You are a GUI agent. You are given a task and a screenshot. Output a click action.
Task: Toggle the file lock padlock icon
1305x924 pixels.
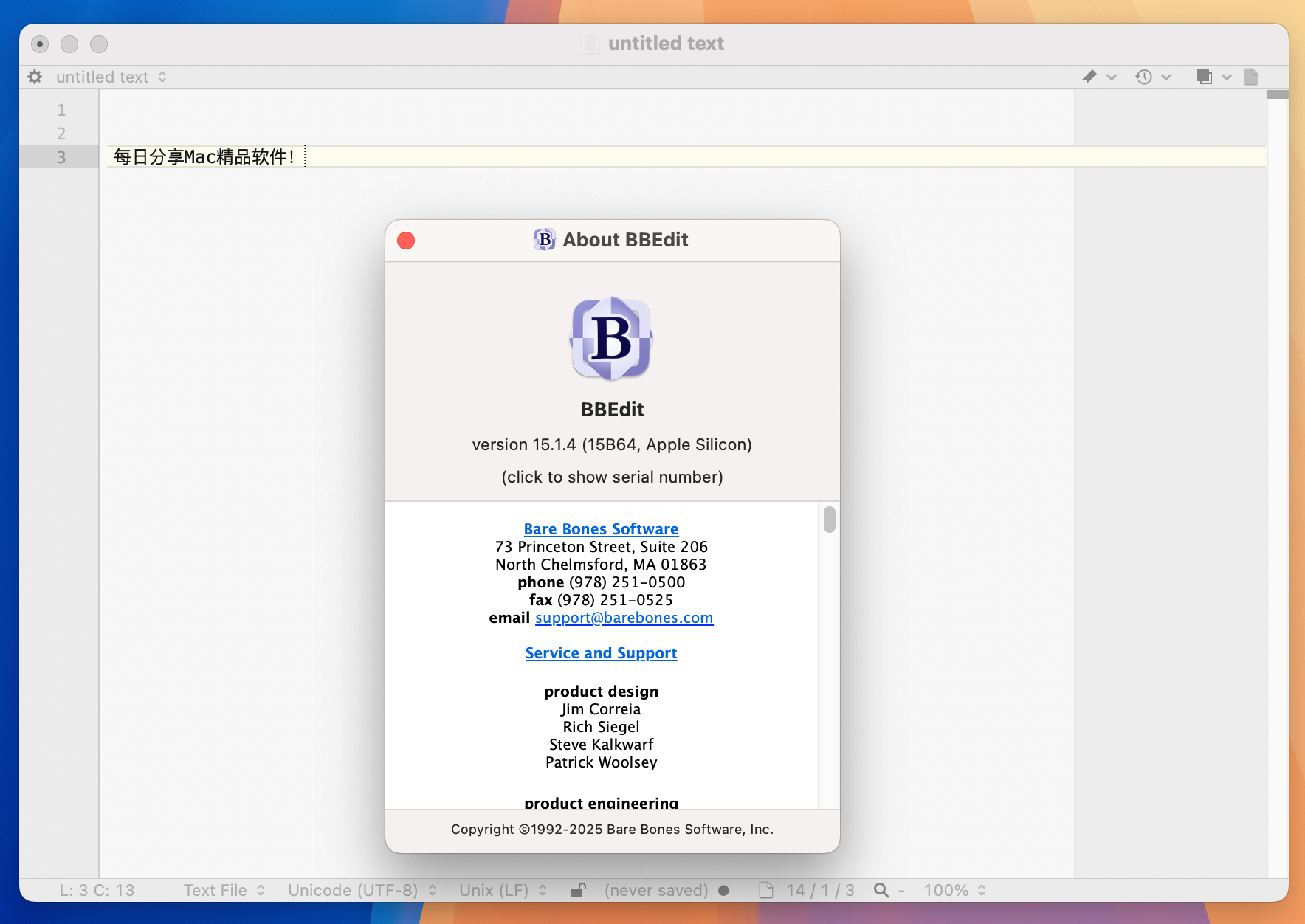click(579, 890)
